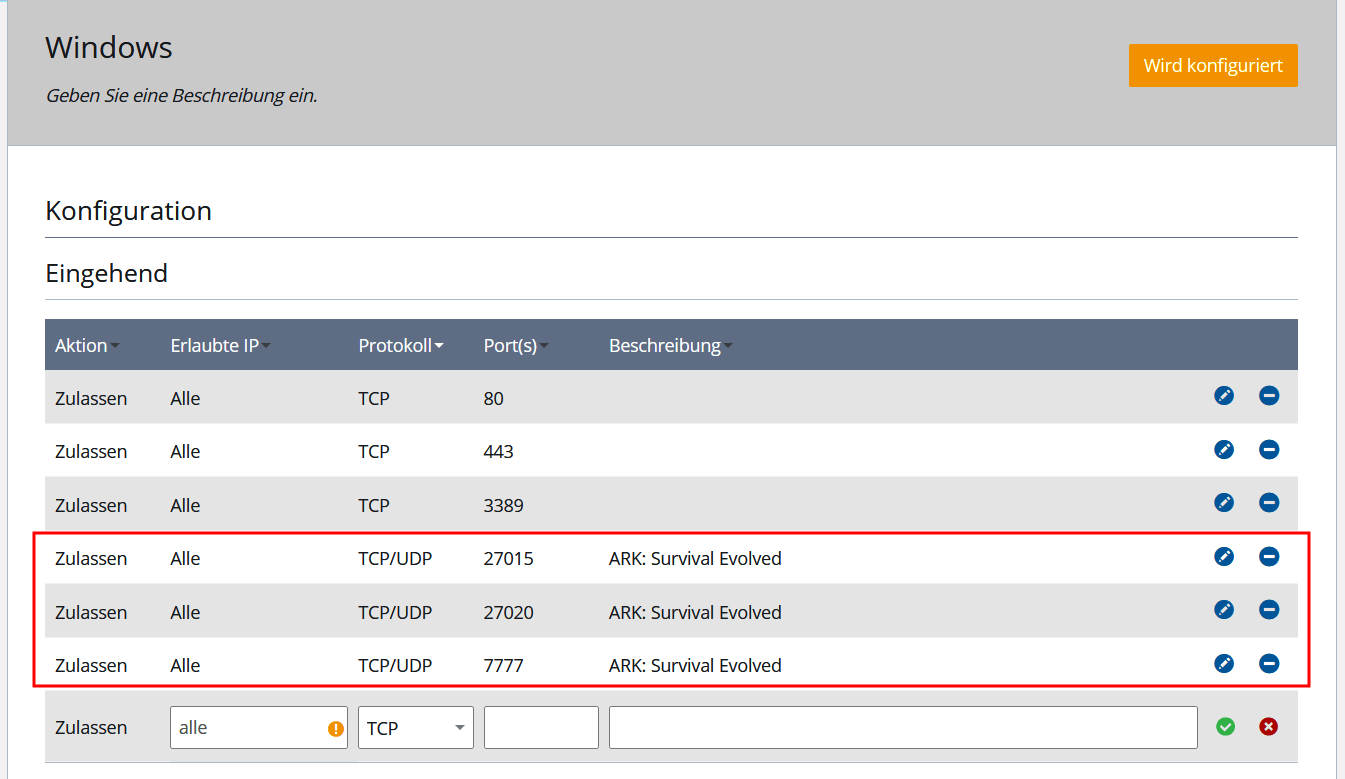
Task: Cancel new rule with red X
Action: point(1269,727)
